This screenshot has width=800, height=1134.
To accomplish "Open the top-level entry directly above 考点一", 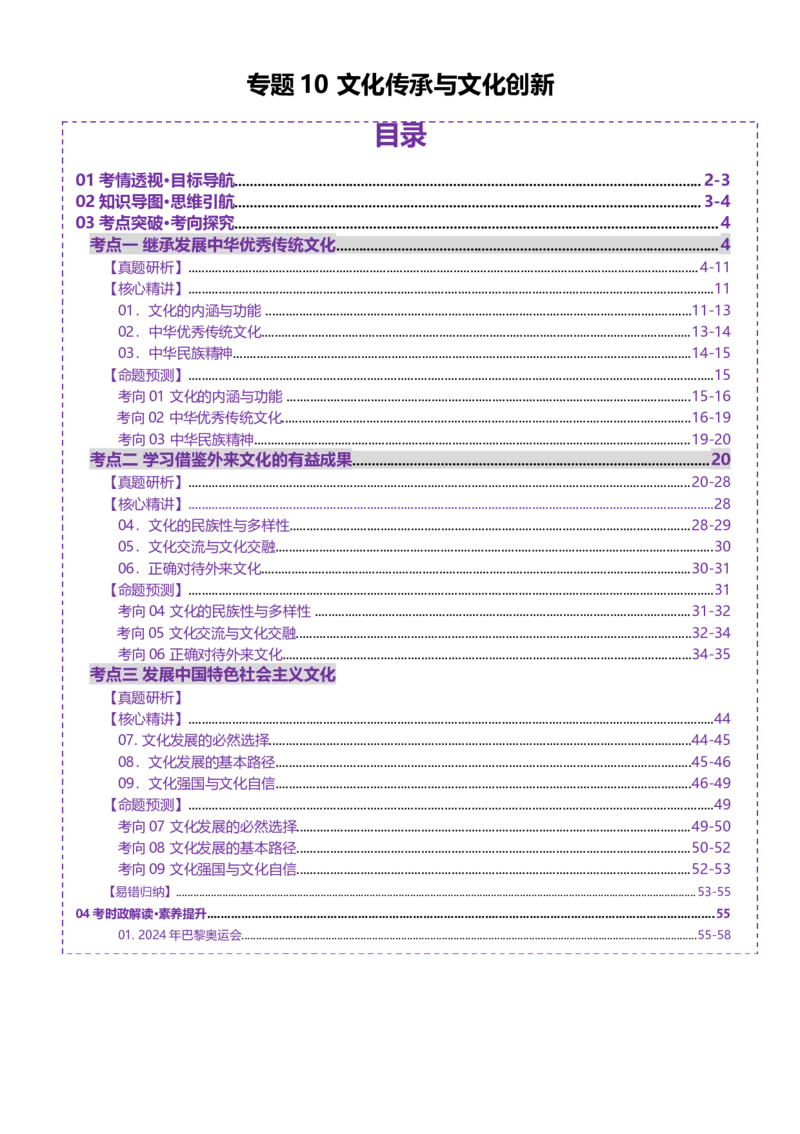I will [x=155, y=221].
